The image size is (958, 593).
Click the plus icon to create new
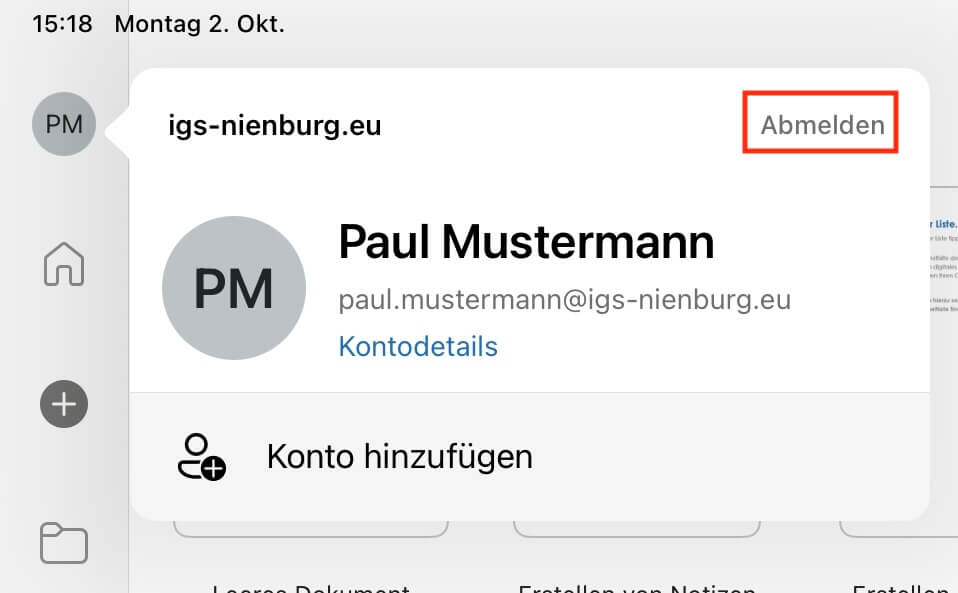pyautogui.click(x=64, y=404)
